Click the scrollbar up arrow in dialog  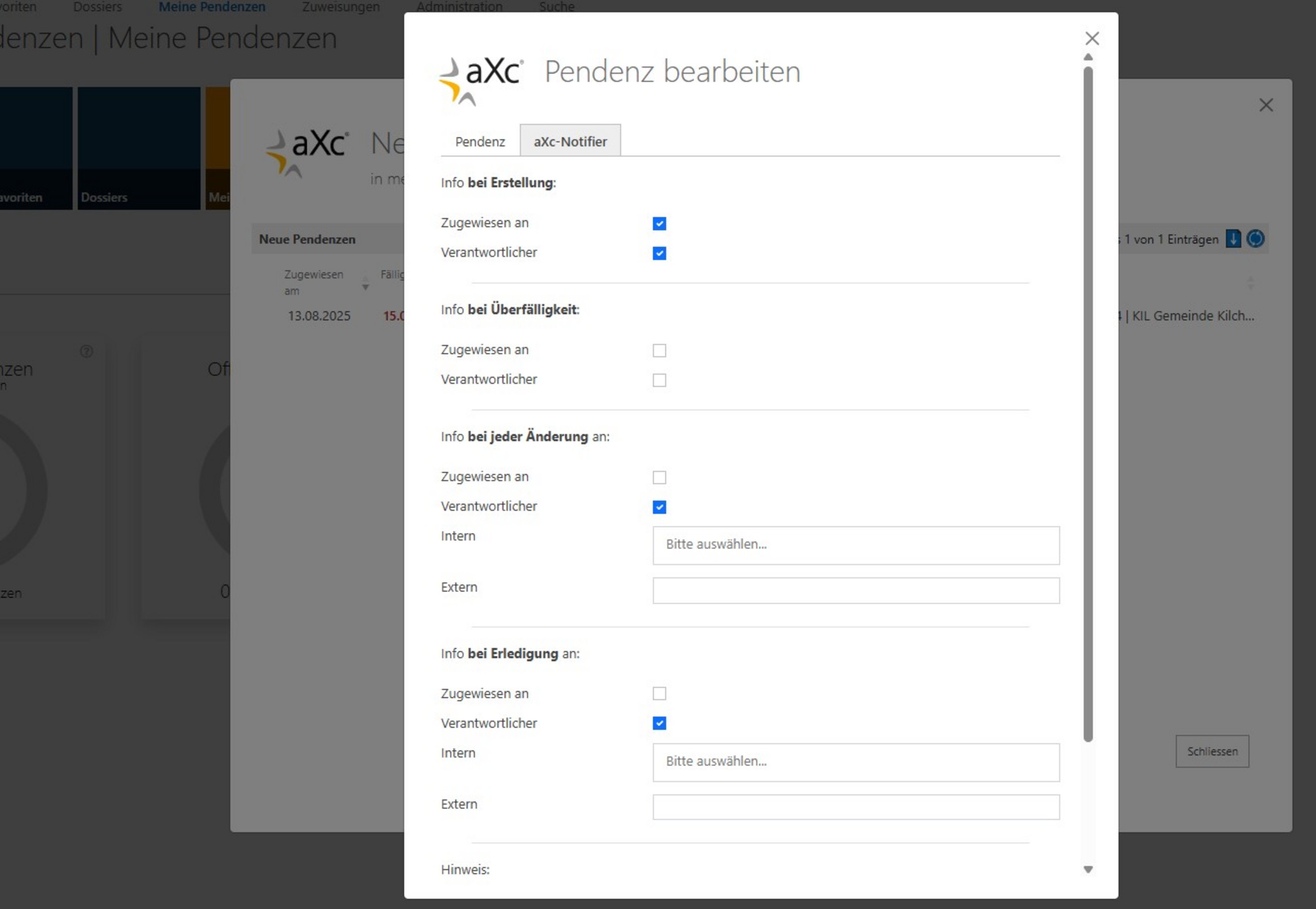pos(1088,57)
